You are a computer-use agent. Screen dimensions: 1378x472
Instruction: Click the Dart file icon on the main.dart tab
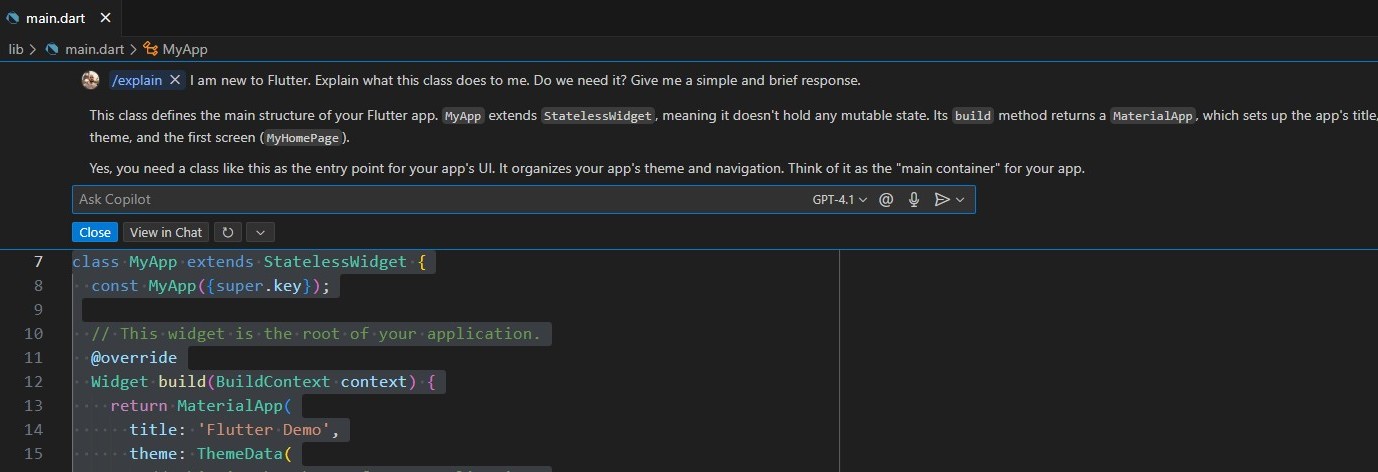tap(12, 17)
